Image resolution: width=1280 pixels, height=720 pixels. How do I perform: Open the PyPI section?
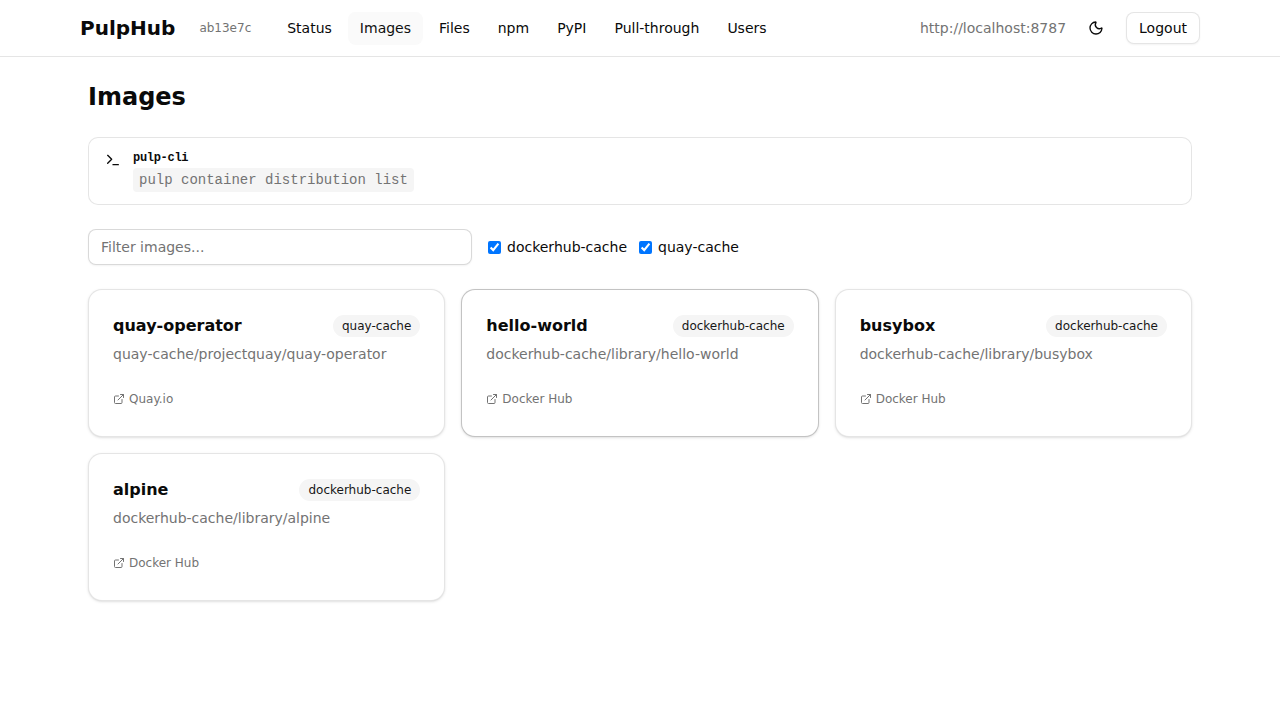pos(571,28)
